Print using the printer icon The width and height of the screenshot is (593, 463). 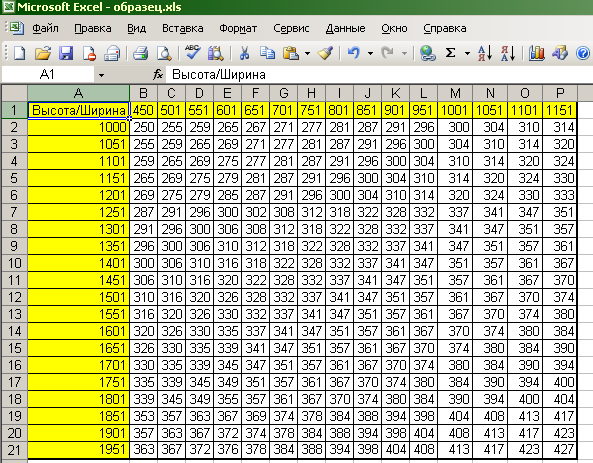coord(140,53)
